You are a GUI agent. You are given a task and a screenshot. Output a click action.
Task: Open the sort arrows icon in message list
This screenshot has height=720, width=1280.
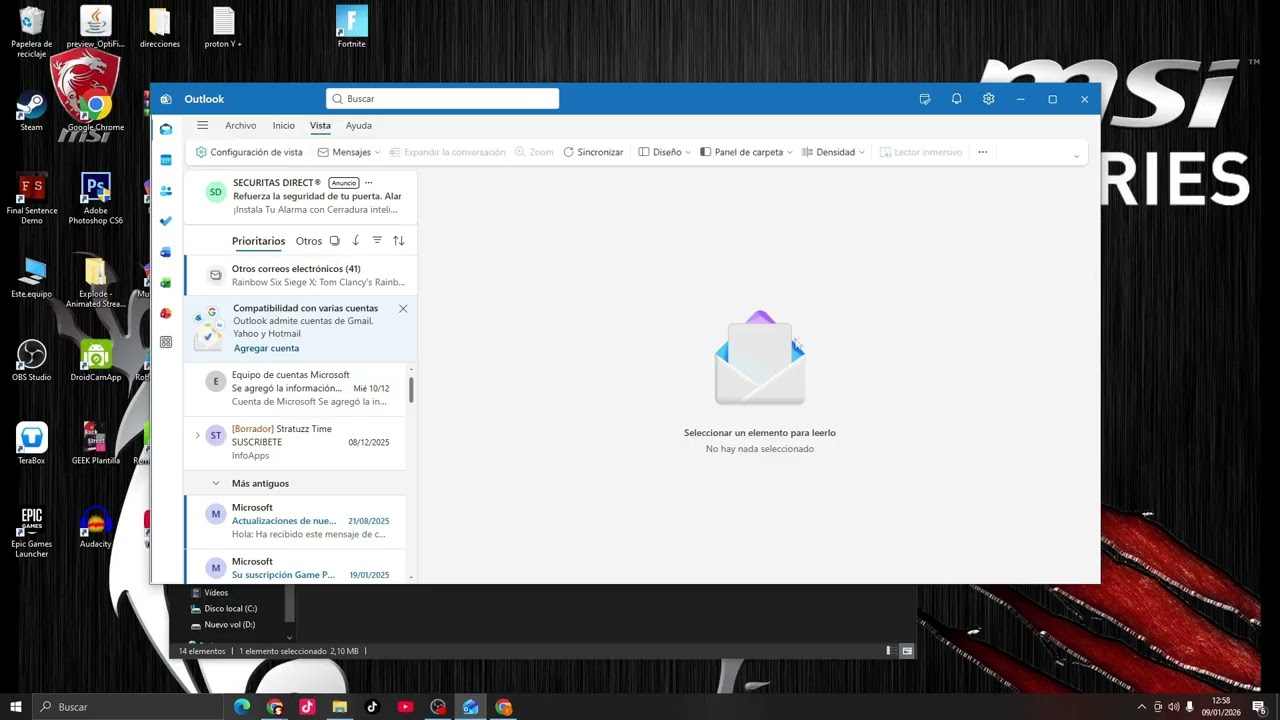[x=398, y=241]
